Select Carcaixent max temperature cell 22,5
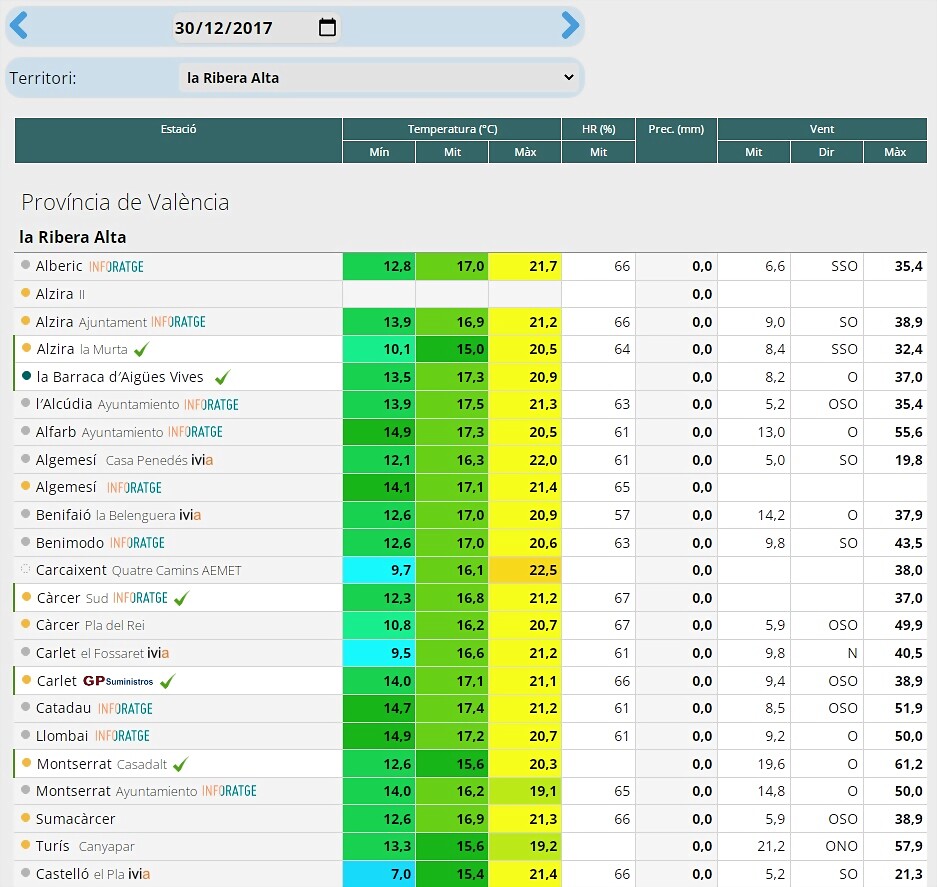 tap(525, 570)
